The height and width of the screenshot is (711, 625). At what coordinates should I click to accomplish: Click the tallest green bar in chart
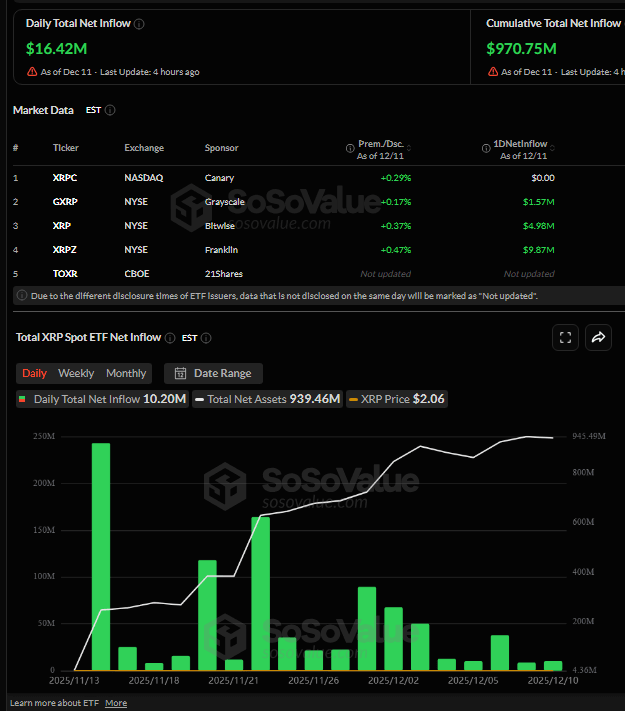point(101,555)
